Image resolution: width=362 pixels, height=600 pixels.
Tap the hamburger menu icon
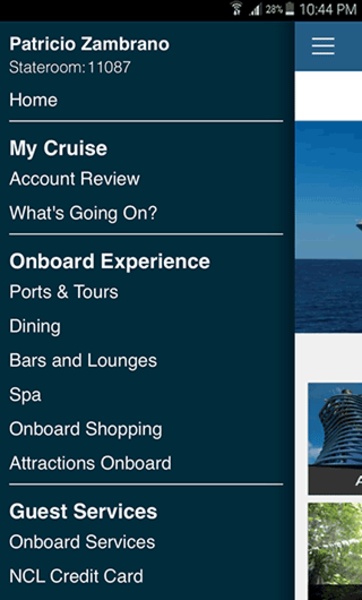(x=323, y=46)
